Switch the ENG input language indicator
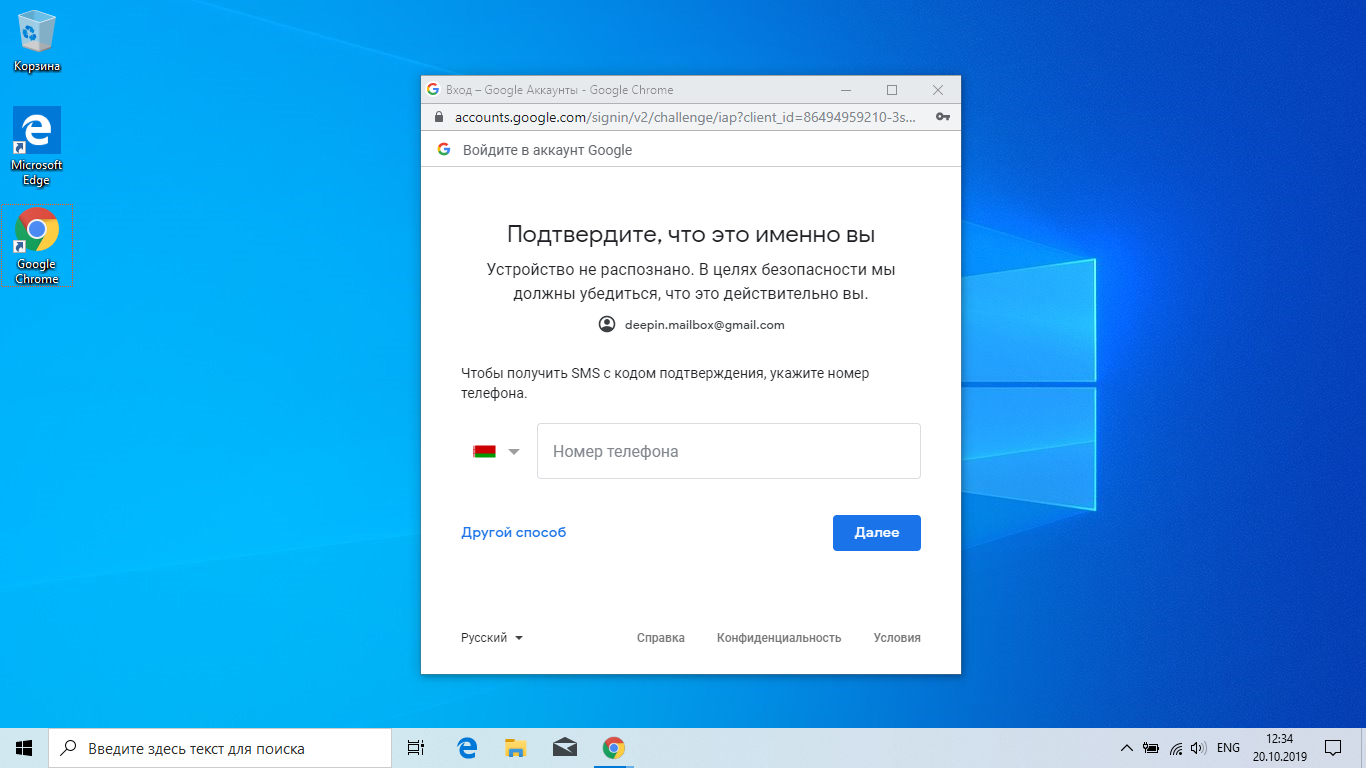The image size is (1366, 768). click(1228, 748)
